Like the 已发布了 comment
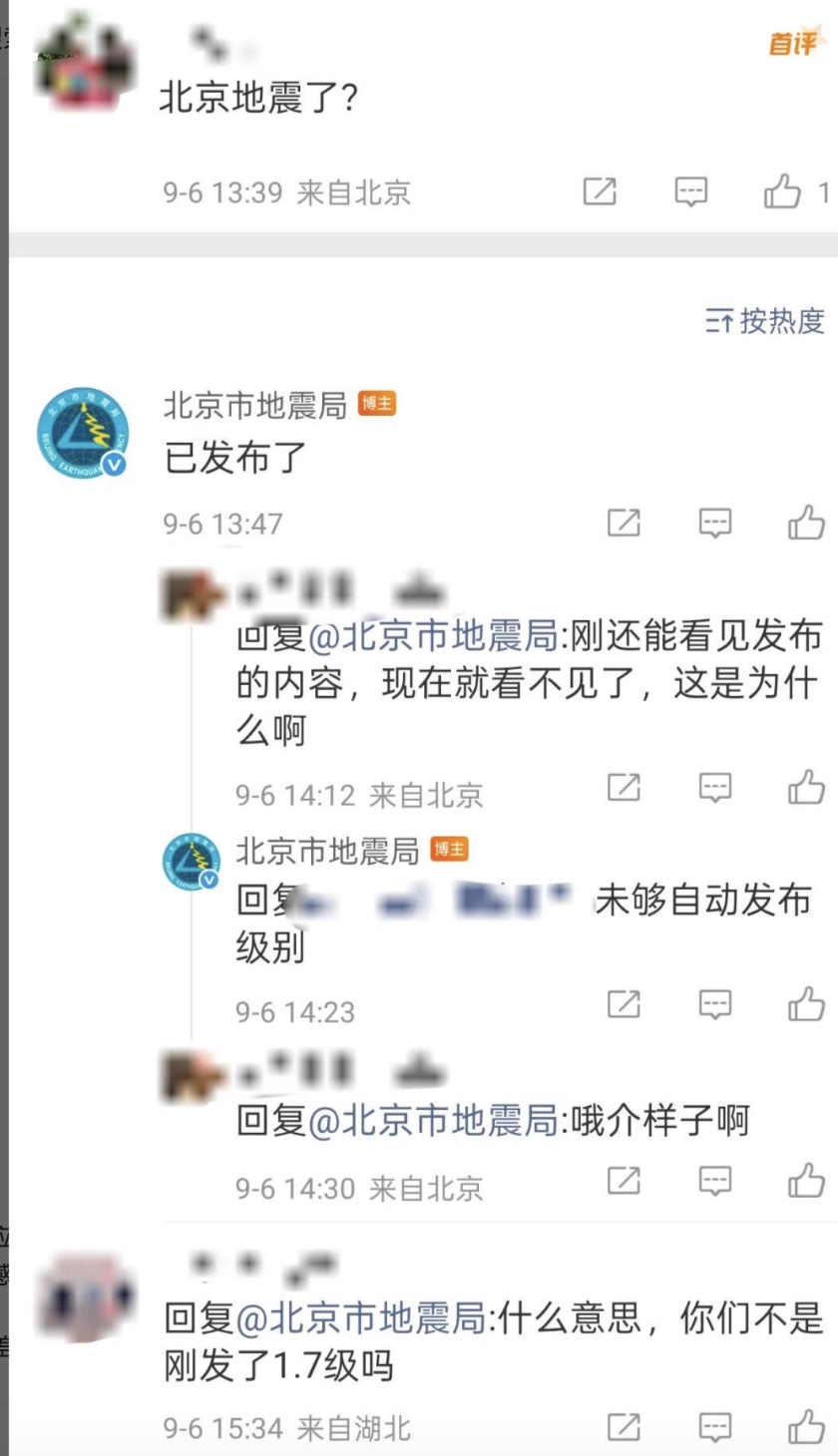 pyautogui.click(x=807, y=523)
